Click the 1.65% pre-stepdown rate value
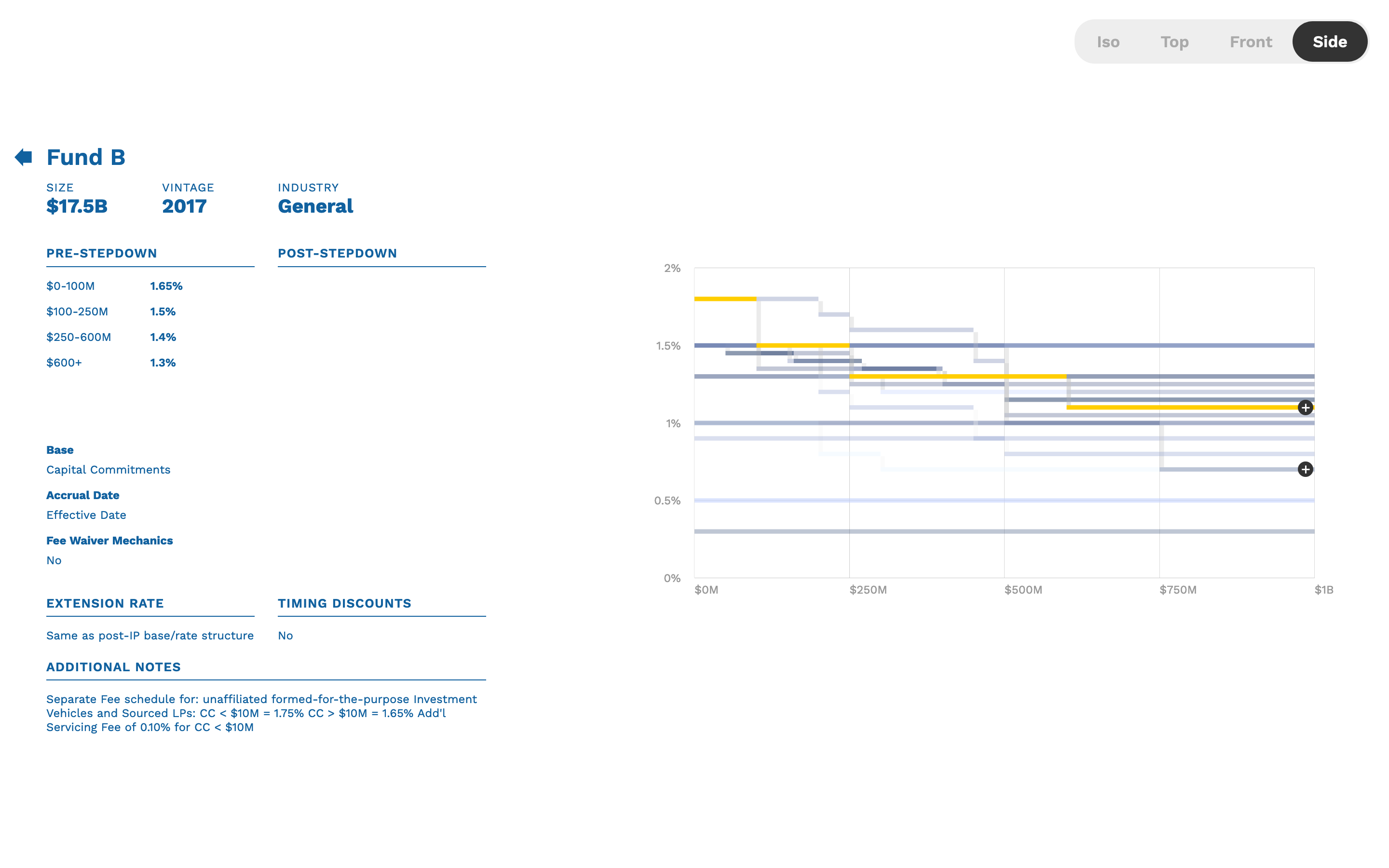The height and width of the screenshot is (868, 1389). (x=166, y=285)
